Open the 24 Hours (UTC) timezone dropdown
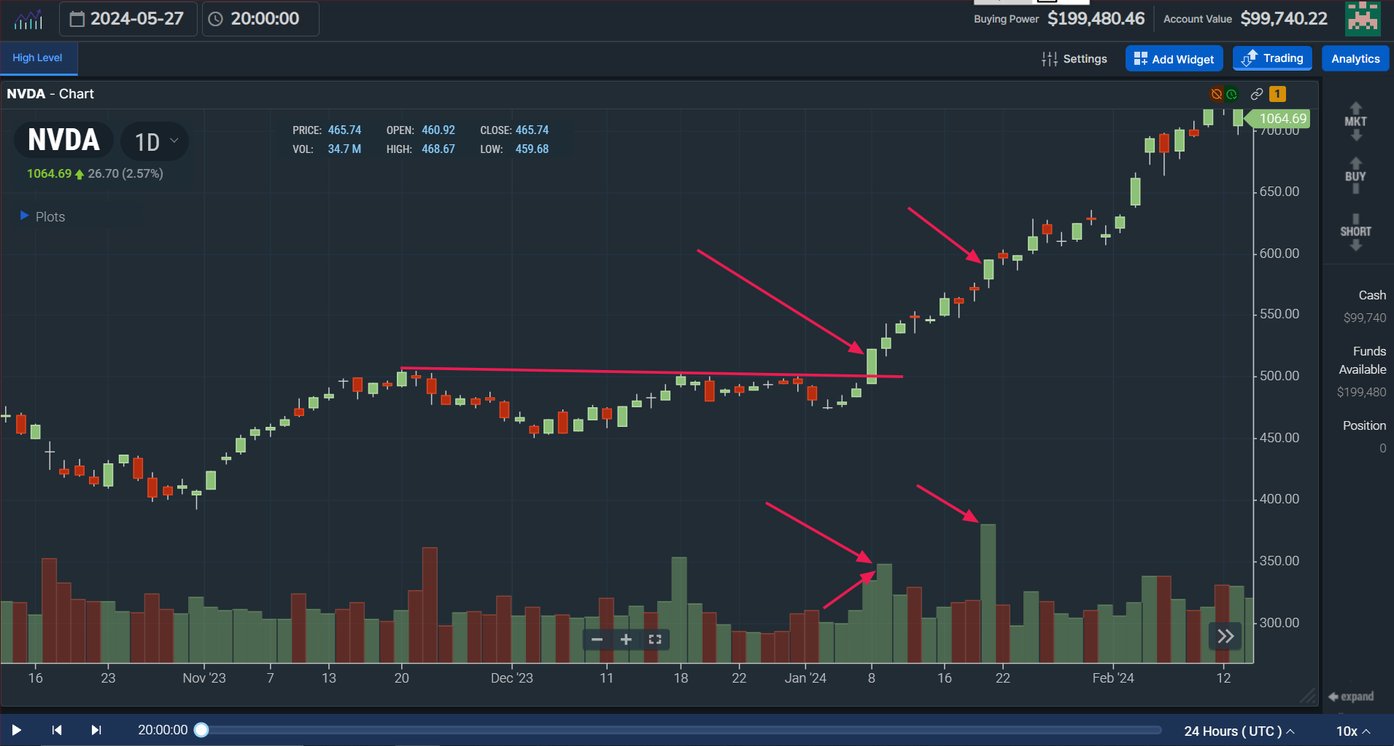 click(x=1237, y=731)
